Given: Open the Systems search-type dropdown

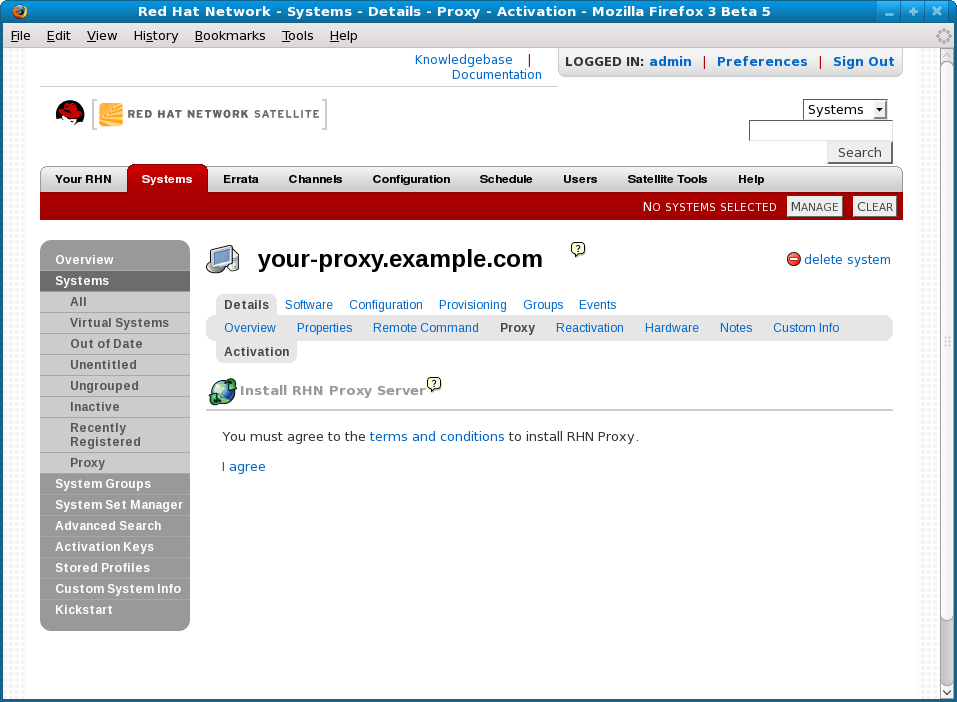Looking at the screenshot, I should (x=845, y=109).
